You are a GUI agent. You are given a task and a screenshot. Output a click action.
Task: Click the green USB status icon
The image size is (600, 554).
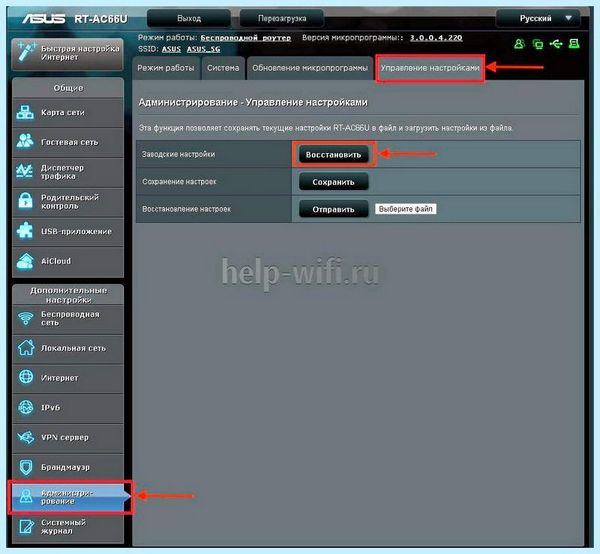556,44
